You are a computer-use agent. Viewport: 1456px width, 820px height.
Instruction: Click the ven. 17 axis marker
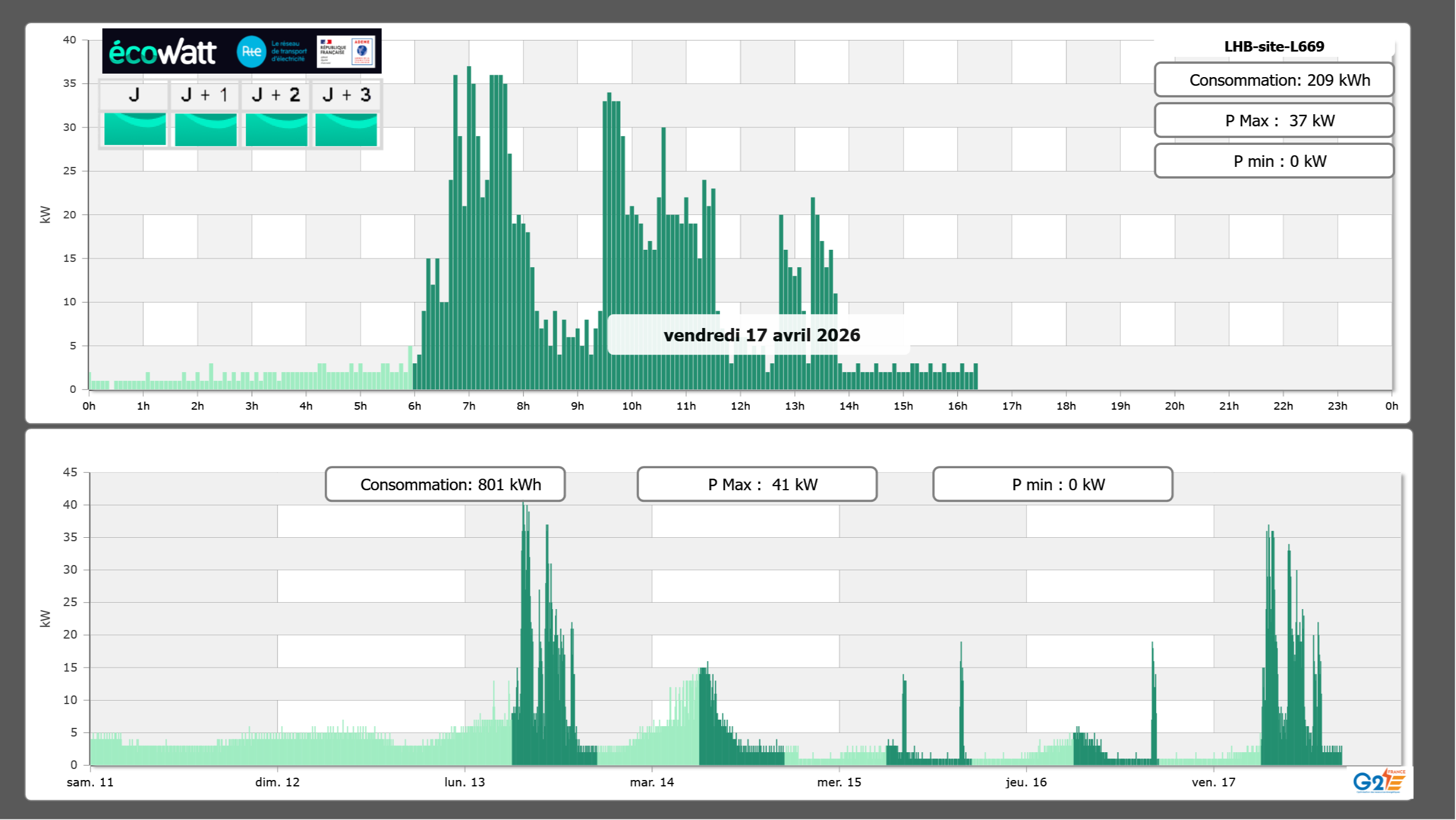(1213, 782)
